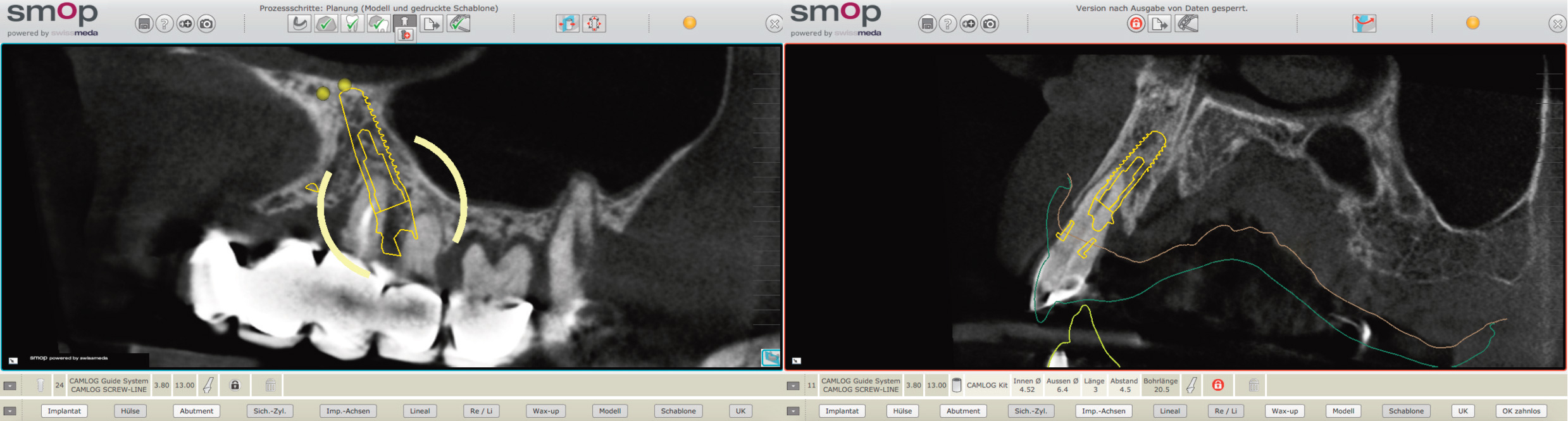Expand the dropdown arrow beside implant 24's row
The image size is (1568, 421).
[10, 386]
